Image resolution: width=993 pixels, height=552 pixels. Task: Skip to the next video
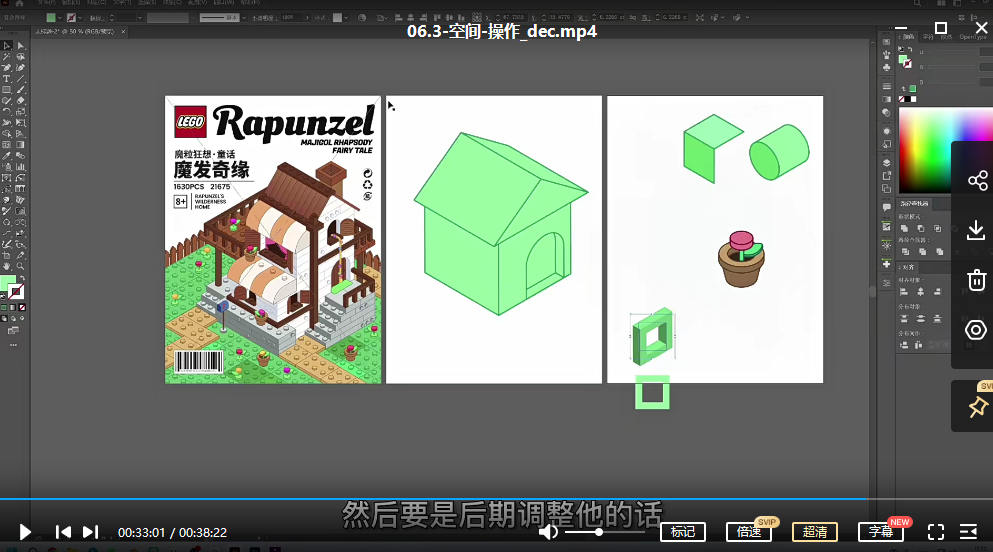pos(90,532)
